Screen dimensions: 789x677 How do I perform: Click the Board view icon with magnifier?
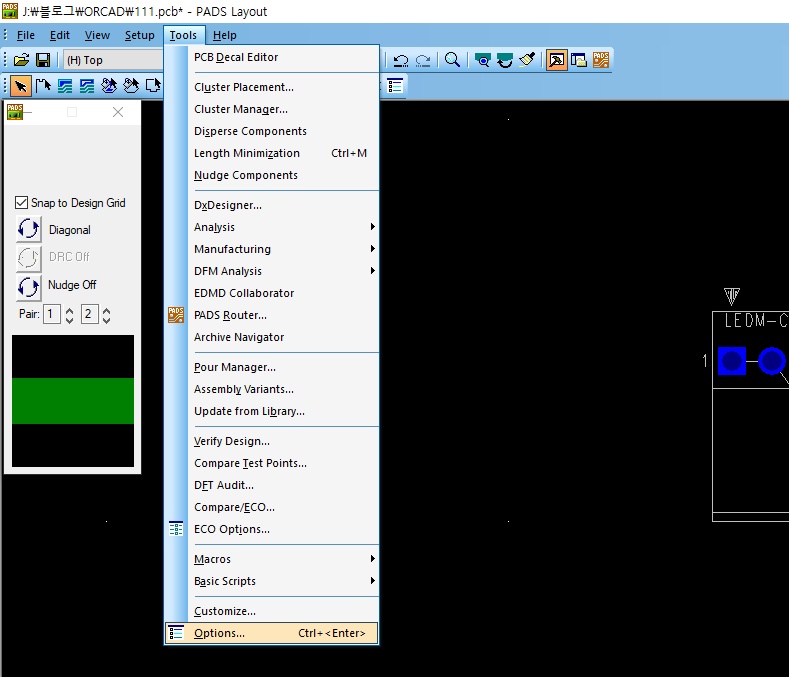point(483,60)
